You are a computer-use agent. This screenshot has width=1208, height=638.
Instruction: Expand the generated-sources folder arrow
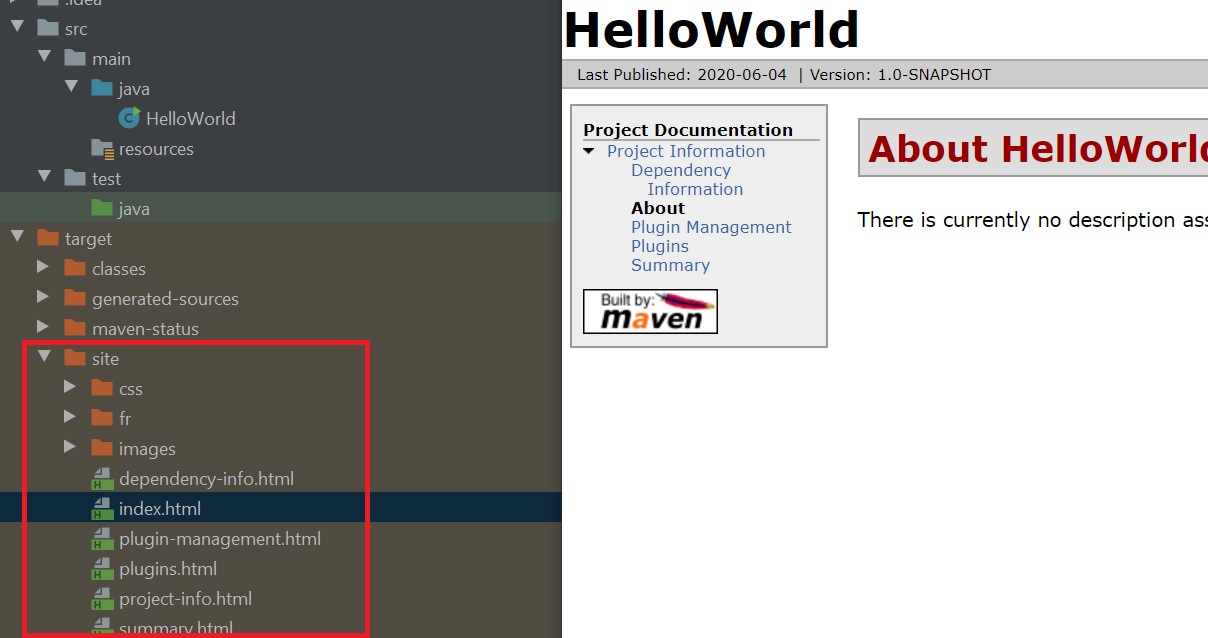[x=43, y=298]
